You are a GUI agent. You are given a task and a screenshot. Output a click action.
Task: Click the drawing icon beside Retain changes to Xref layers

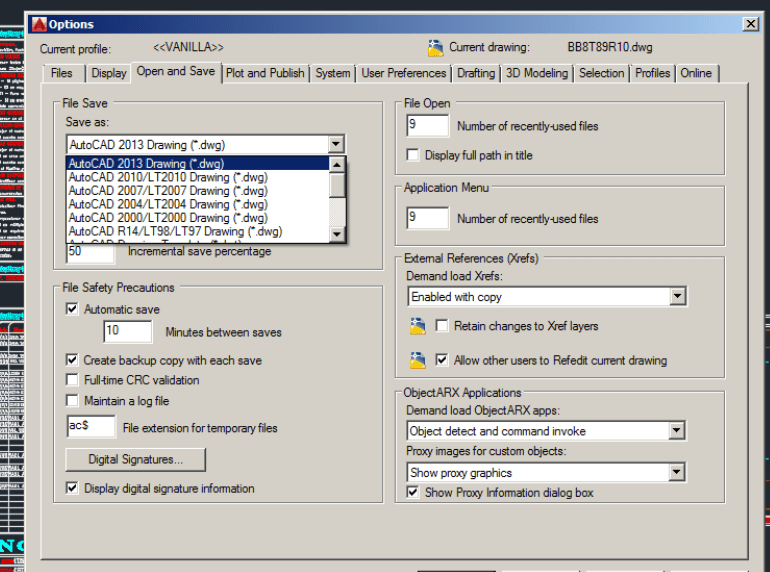(x=418, y=327)
